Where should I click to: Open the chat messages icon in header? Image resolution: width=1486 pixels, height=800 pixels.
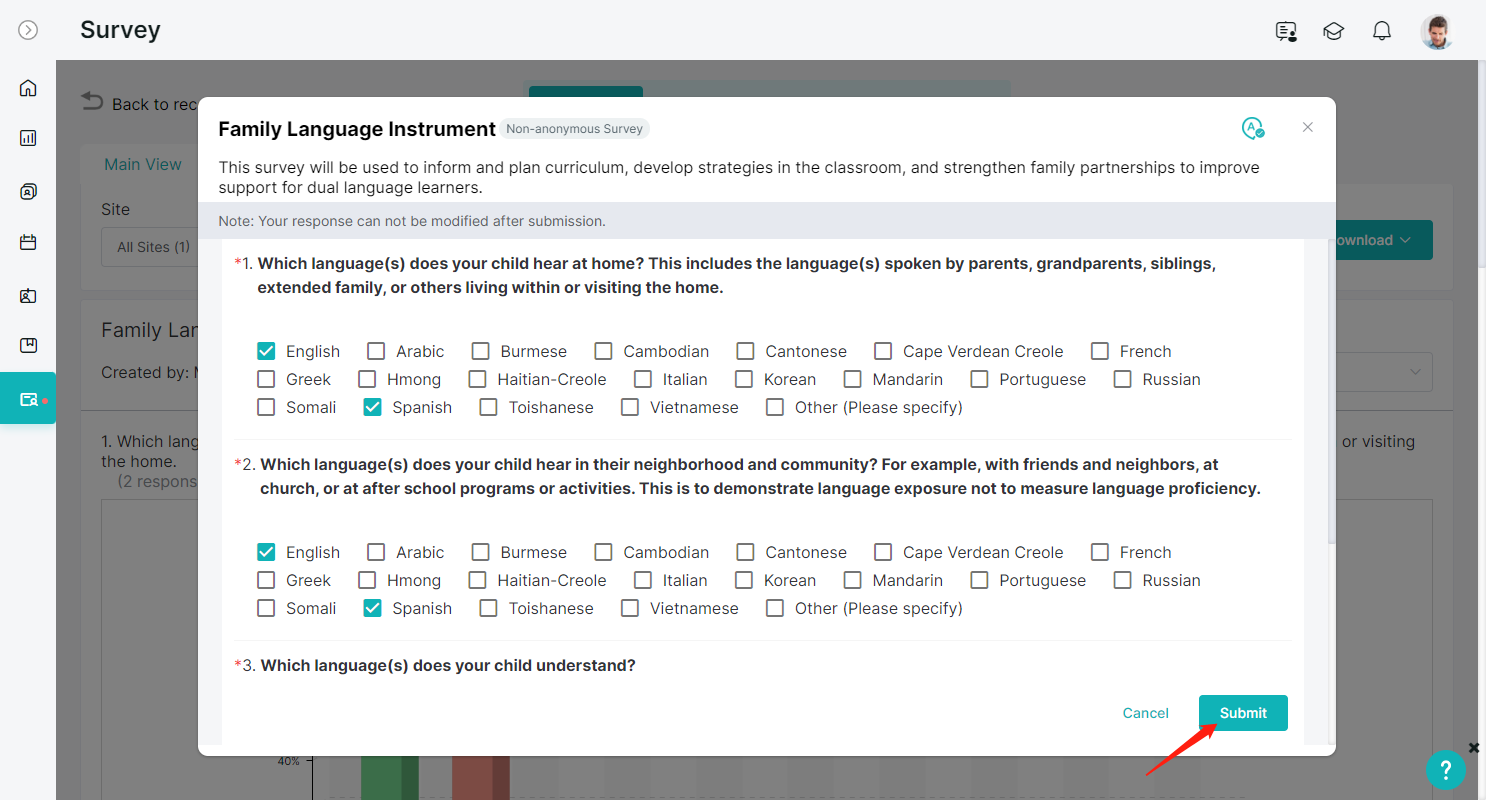tap(1286, 31)
